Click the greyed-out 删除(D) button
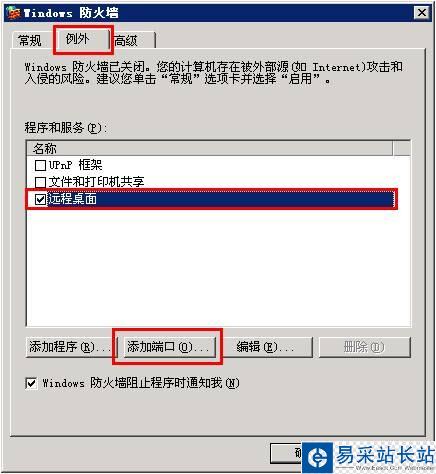Viewport: 436px width, 474px height. (x=365, y=347)
